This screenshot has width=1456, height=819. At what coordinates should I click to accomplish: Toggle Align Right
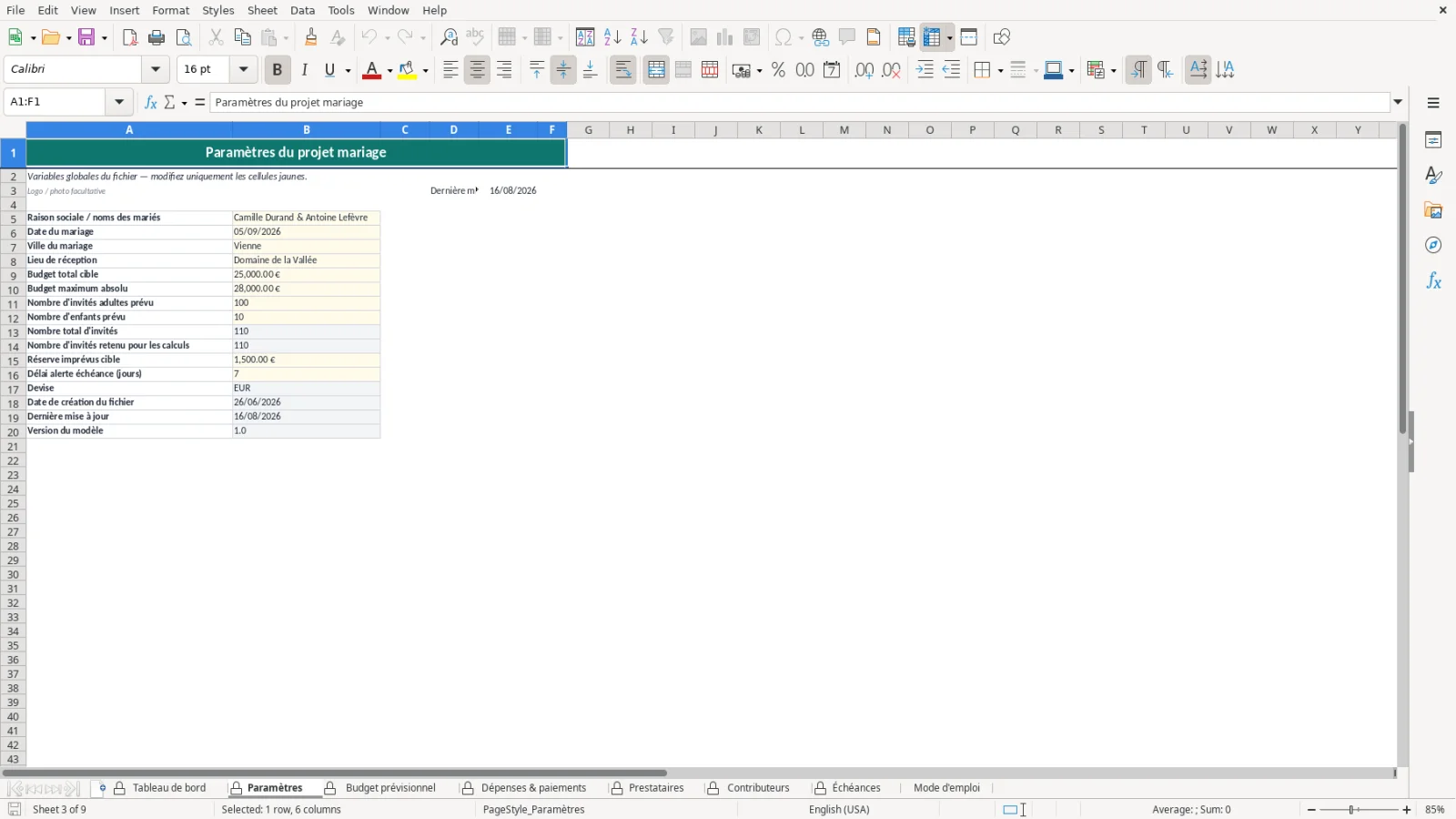click(504, 70)
